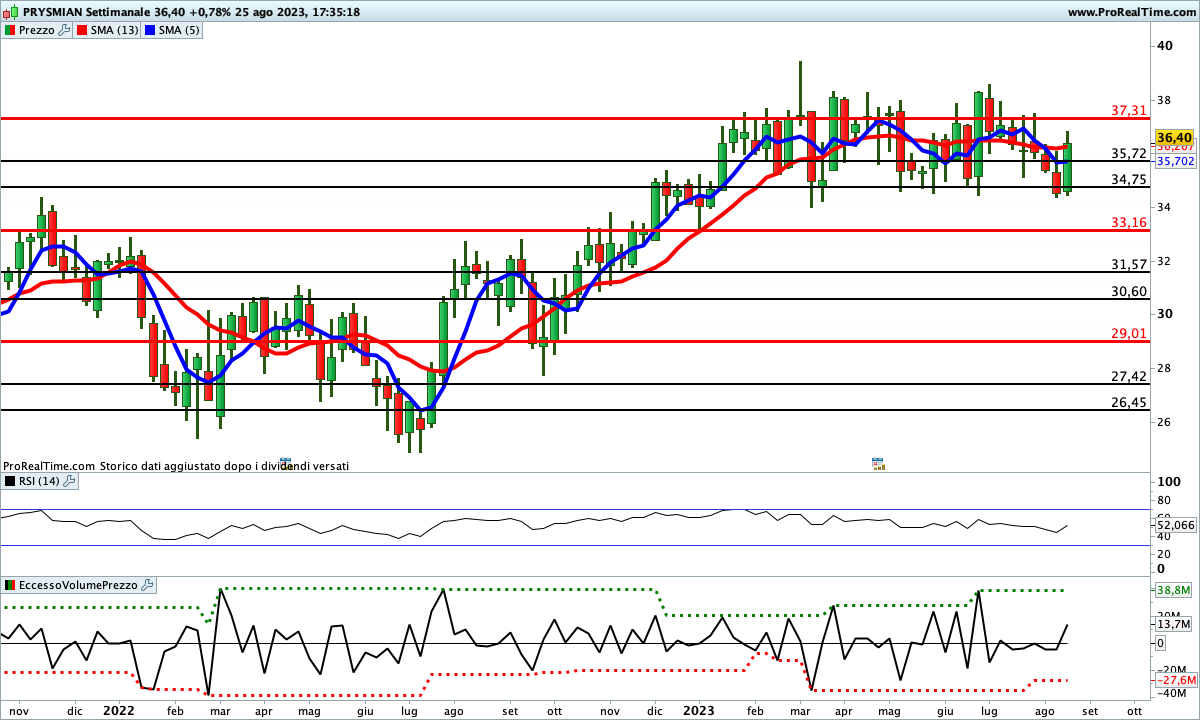Click the 2022 year label on time axis
Image resolution: width=1200 pixels, height=720 pixels.
point(118,710)
